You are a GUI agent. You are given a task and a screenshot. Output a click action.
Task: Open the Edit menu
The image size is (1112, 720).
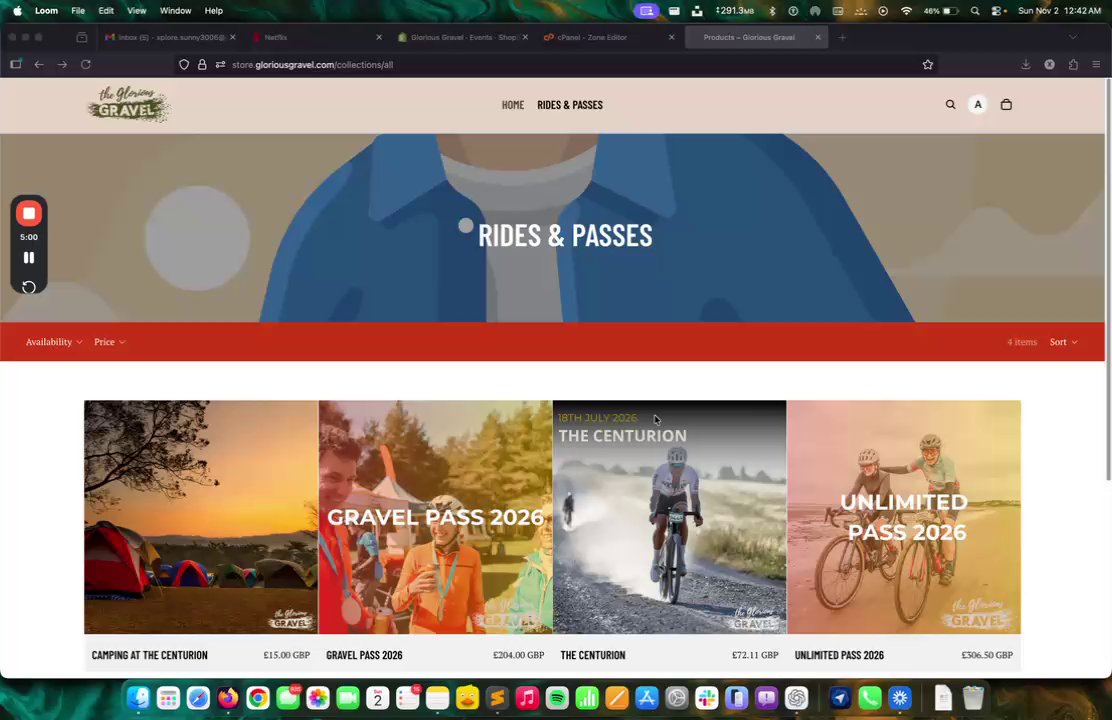point(106,11)
